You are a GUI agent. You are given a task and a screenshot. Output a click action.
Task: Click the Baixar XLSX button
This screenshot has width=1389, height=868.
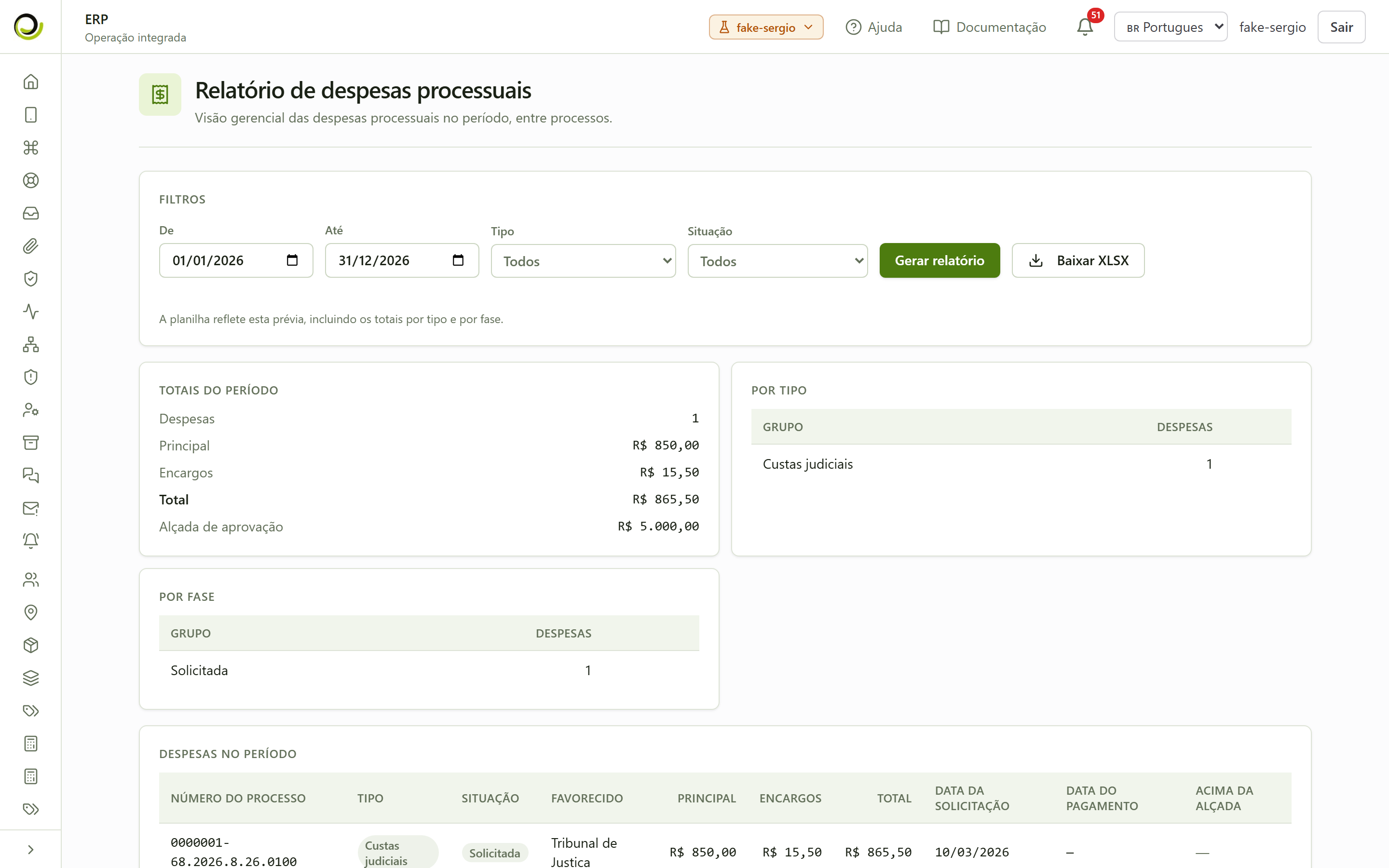(x=1078, y=260)
